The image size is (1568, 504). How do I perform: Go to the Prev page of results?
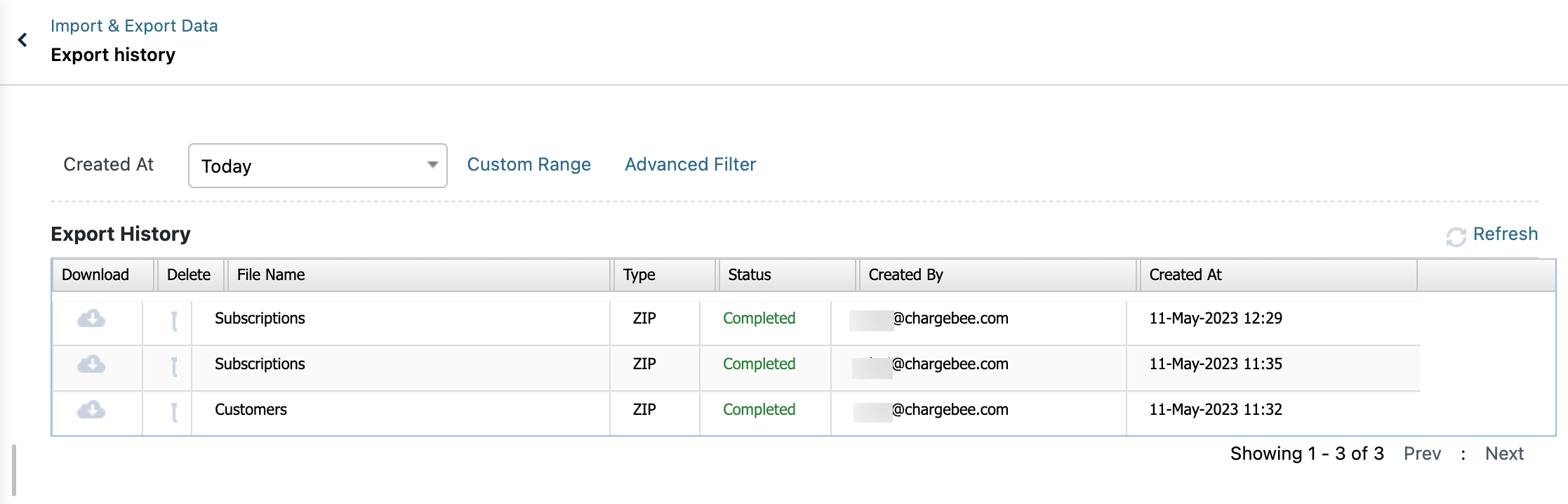1422,453
